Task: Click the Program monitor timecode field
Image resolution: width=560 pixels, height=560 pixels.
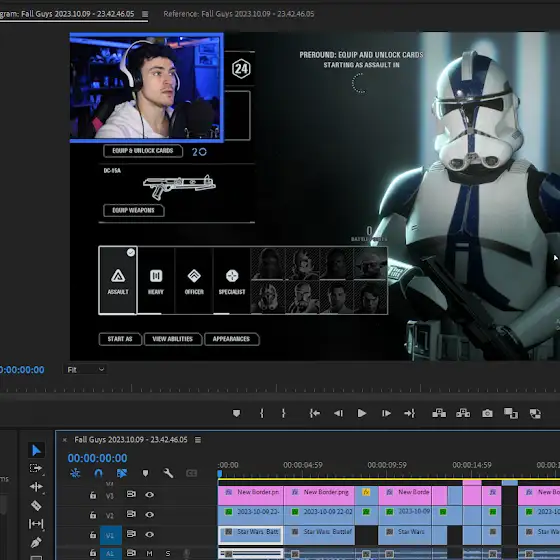Action: [x=22, y=370]
